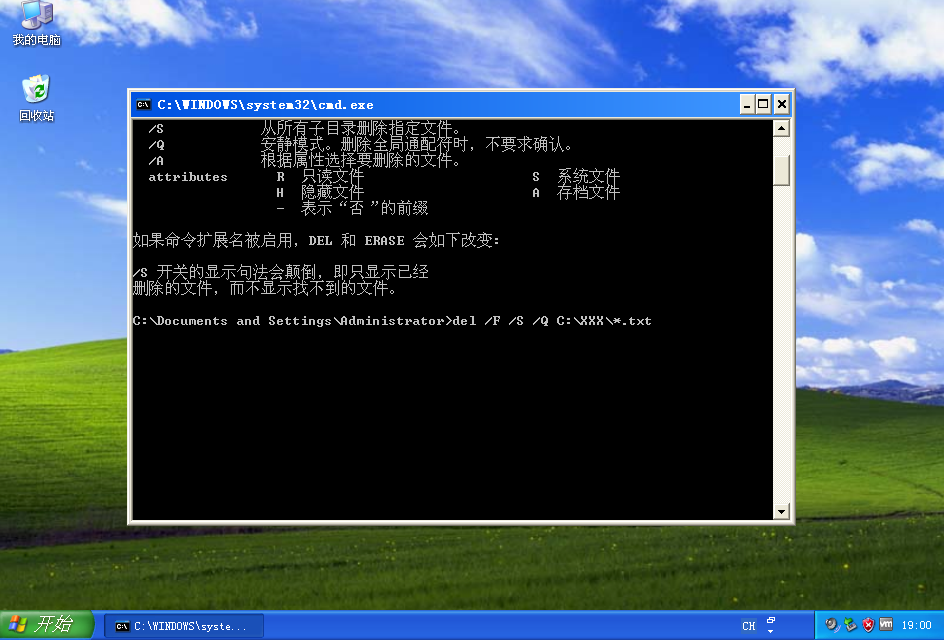Image resolution: width=944 pixels, height=640 pixels.
Task: Click the 19:00 system clock
Action: (x=916, y=626)
